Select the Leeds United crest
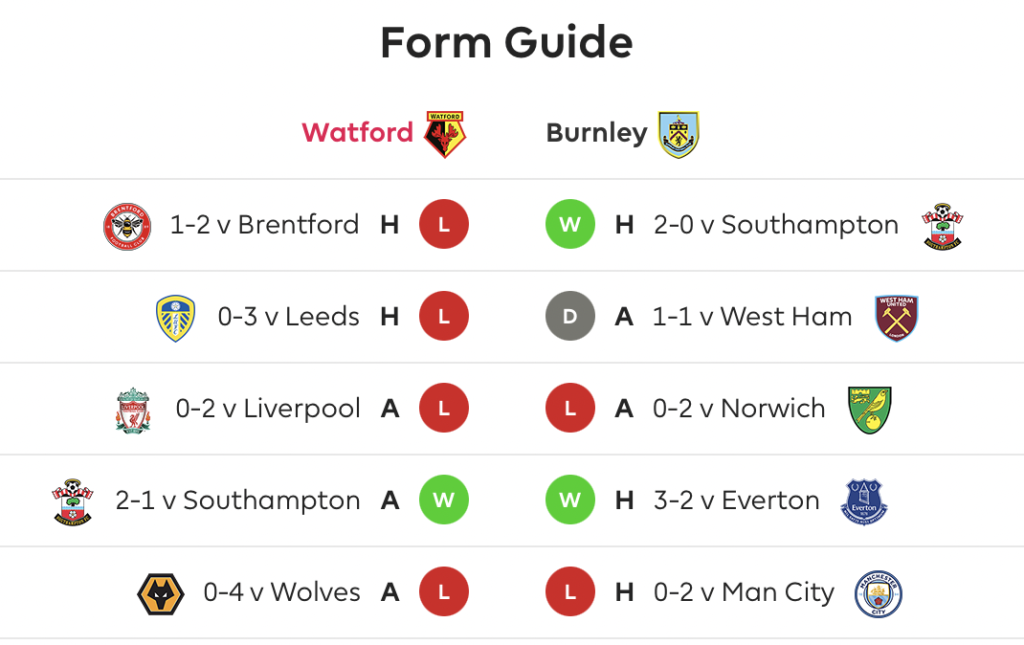 click(176, 318)
